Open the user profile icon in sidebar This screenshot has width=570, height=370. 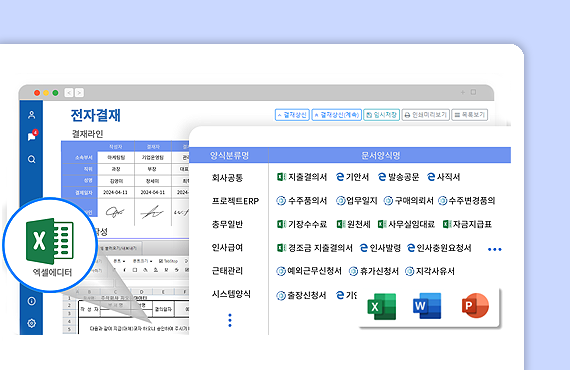(32, 115)
